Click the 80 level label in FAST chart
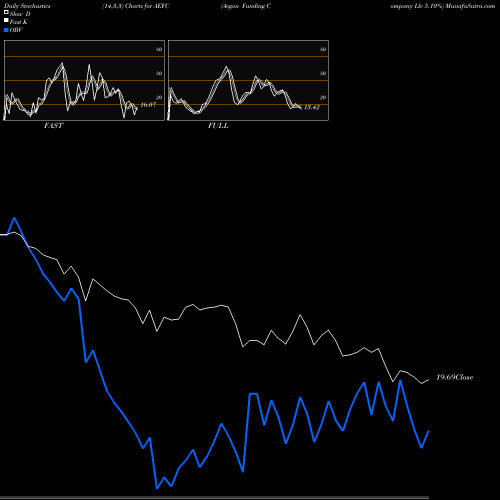 click(x=159, y=49)
